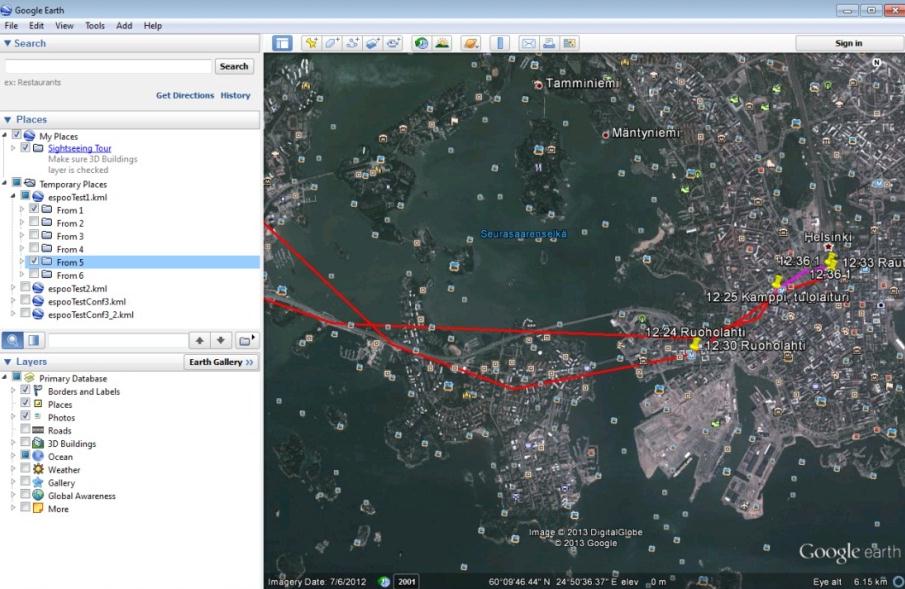The height and width of the screenshot is (589, 905).
Task: Move selected place up arrow
Action: (200, 341)
